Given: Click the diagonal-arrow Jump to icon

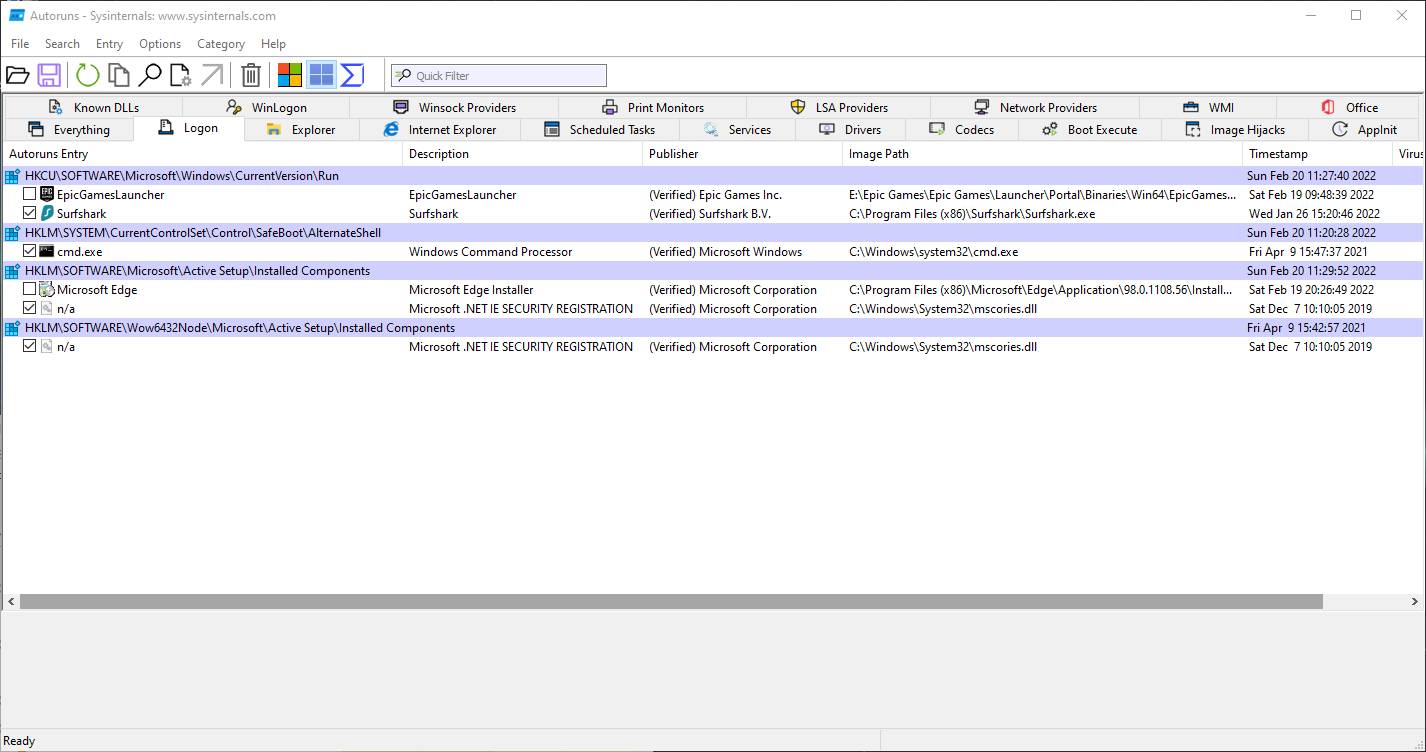Looking at the screenshot, I should point(212,75).
